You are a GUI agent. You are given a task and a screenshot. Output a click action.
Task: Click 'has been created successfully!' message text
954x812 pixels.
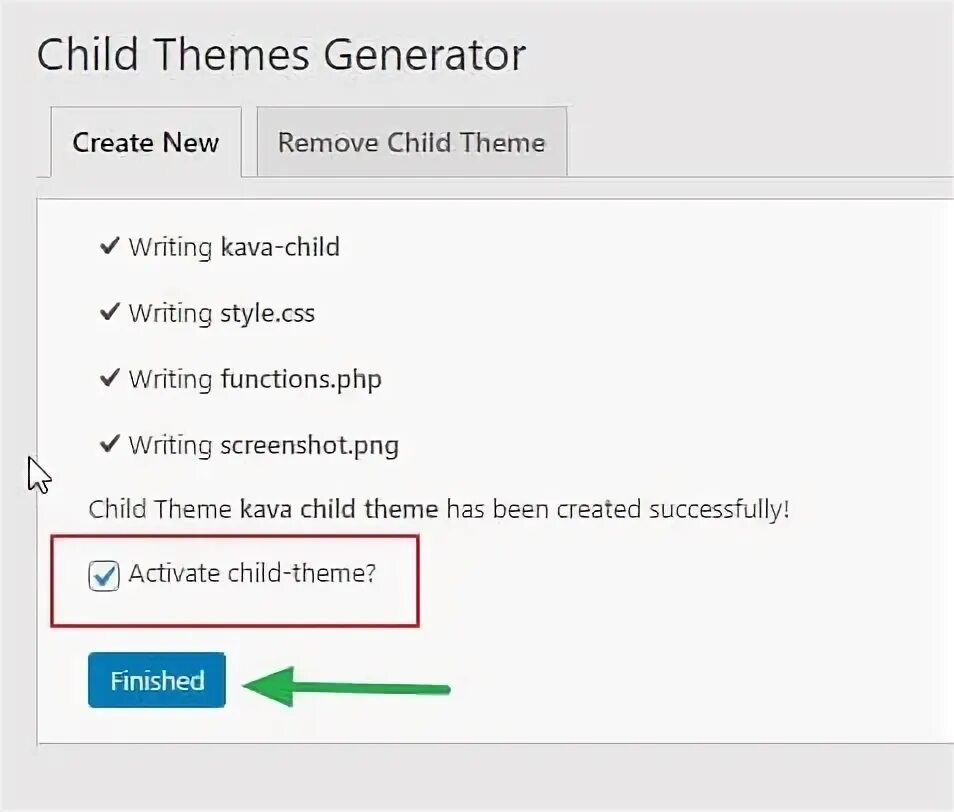[618, 509]
